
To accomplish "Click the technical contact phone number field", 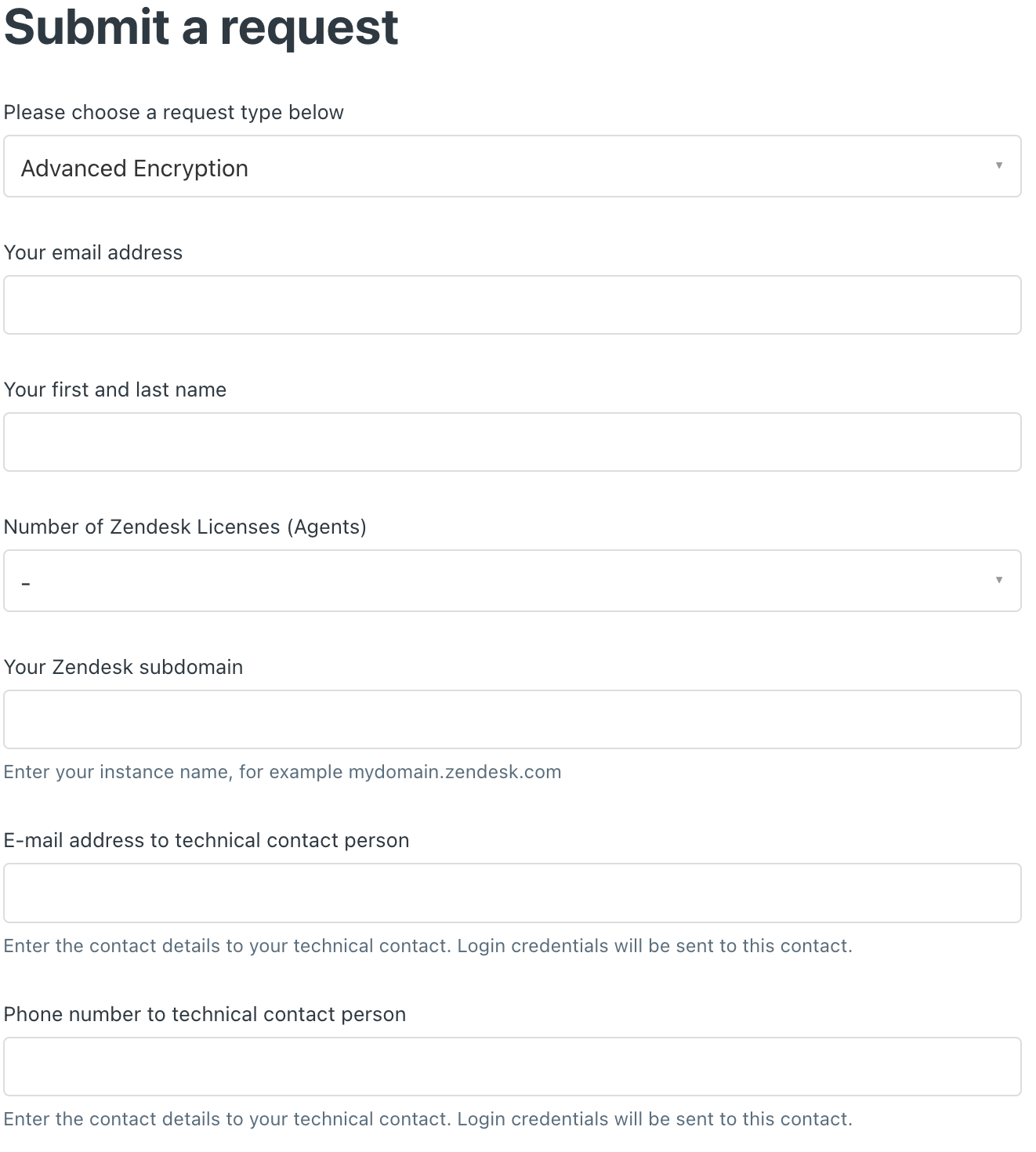I will (513, 1067).
